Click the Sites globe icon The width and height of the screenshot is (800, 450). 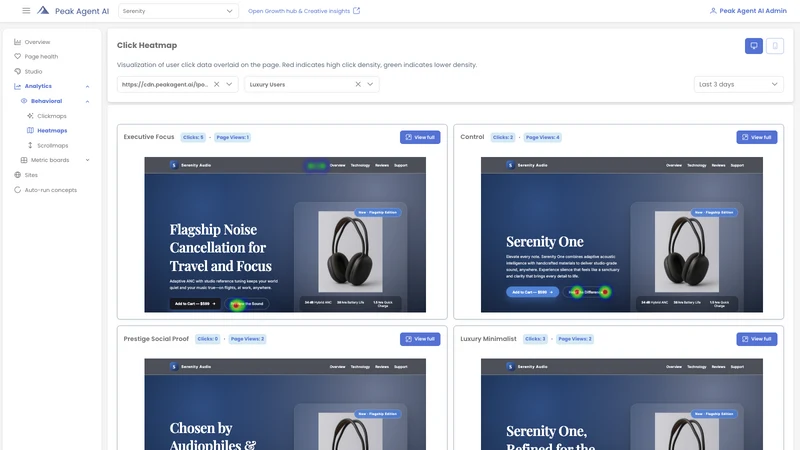(17, 175)
